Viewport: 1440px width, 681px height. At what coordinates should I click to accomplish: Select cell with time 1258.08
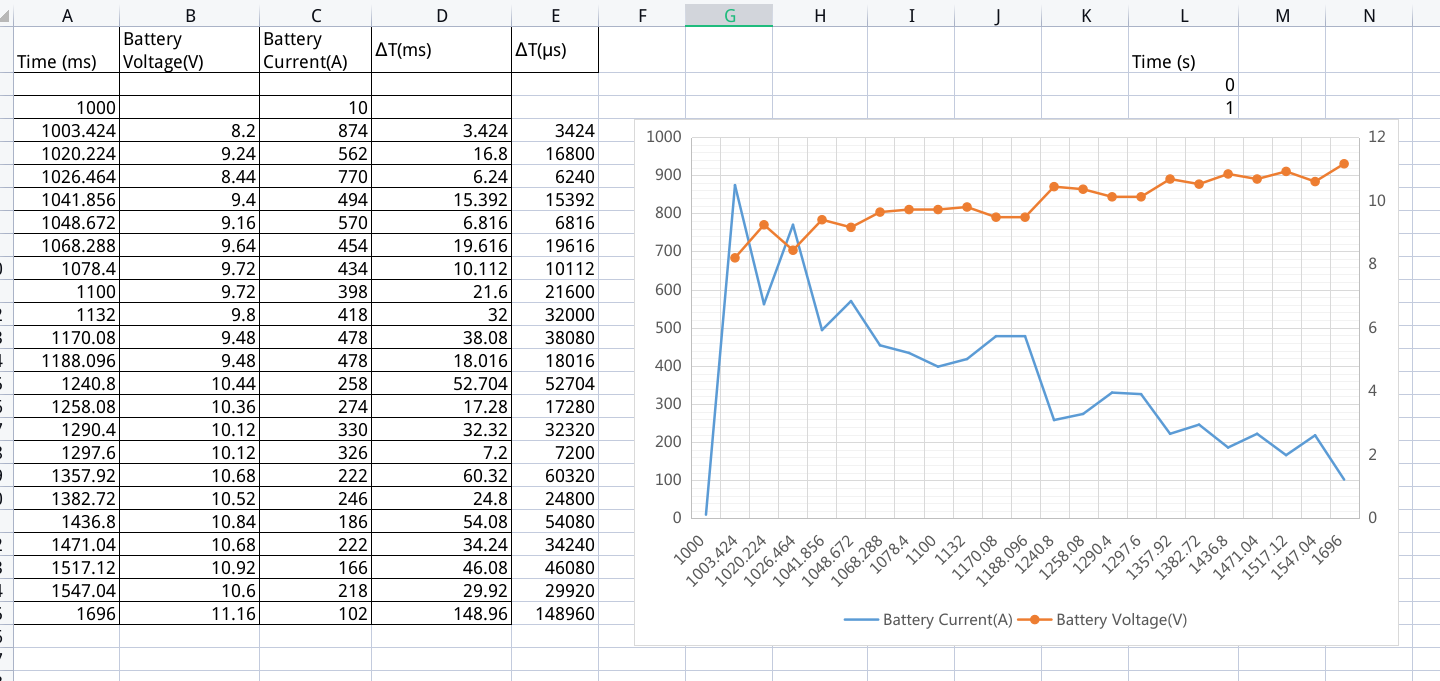[66, 406]
